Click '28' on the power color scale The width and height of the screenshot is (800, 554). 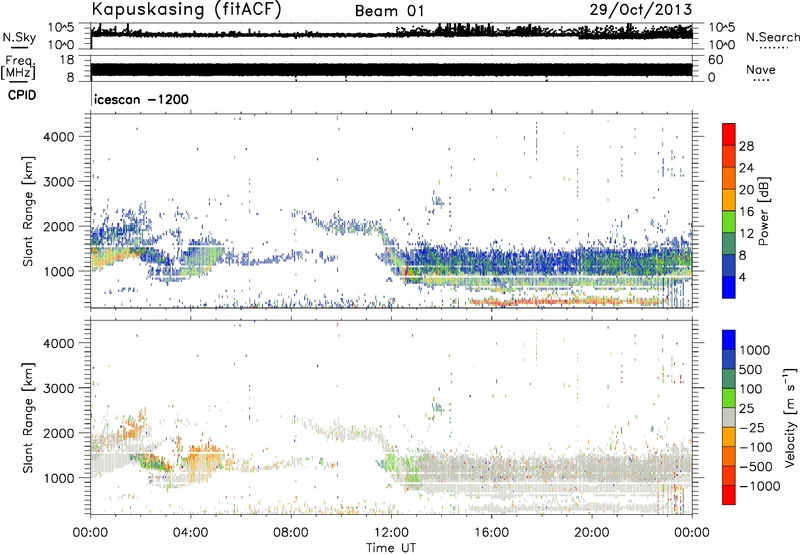coord(746,146)
